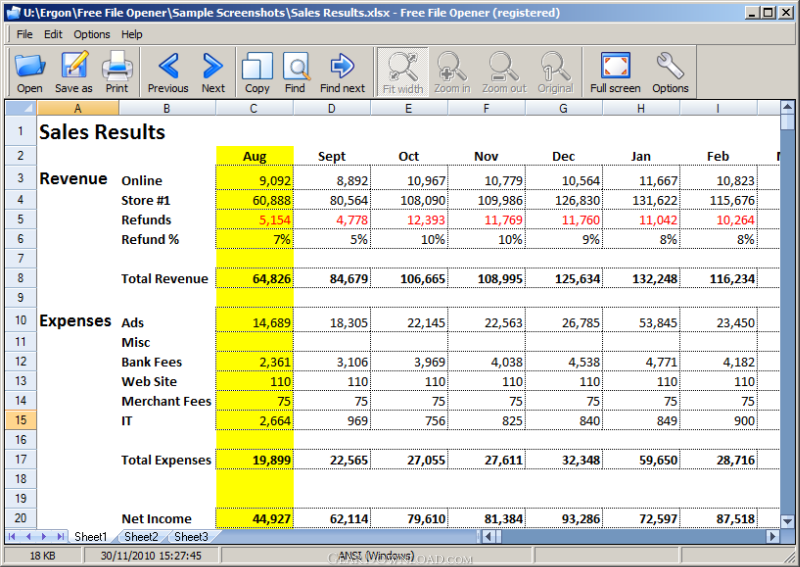
Task: Click the Feb Net Income value 87,518
Action: pyautogui.click(x=718, y=519)
